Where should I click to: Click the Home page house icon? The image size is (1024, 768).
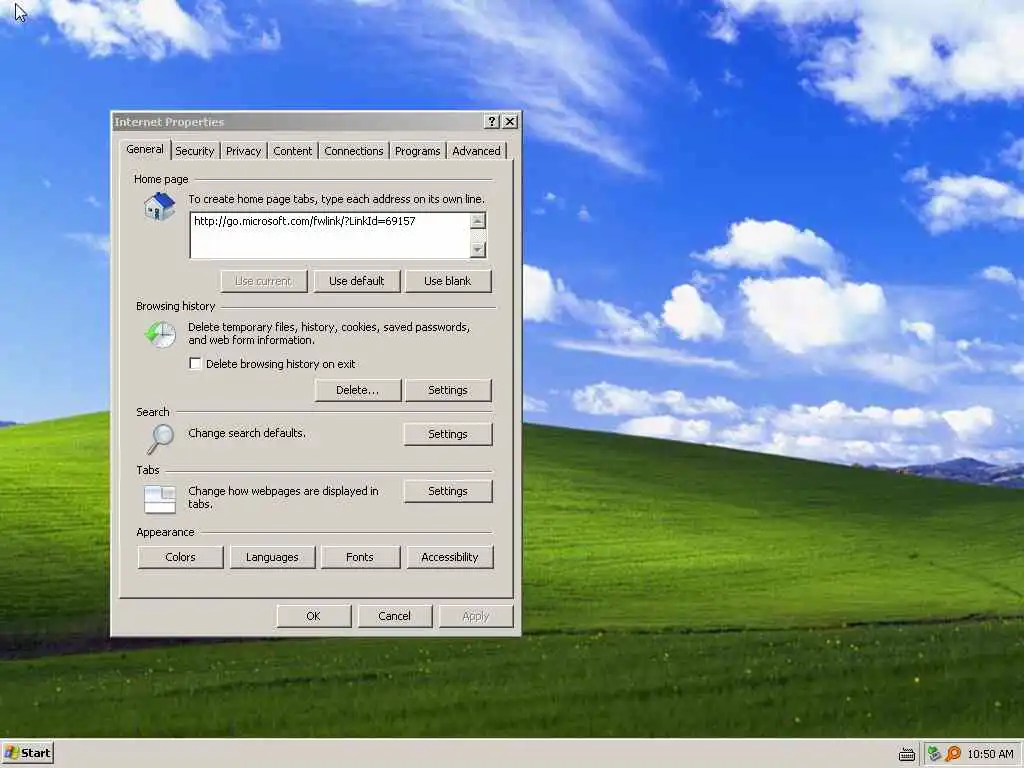pos(160,206)
